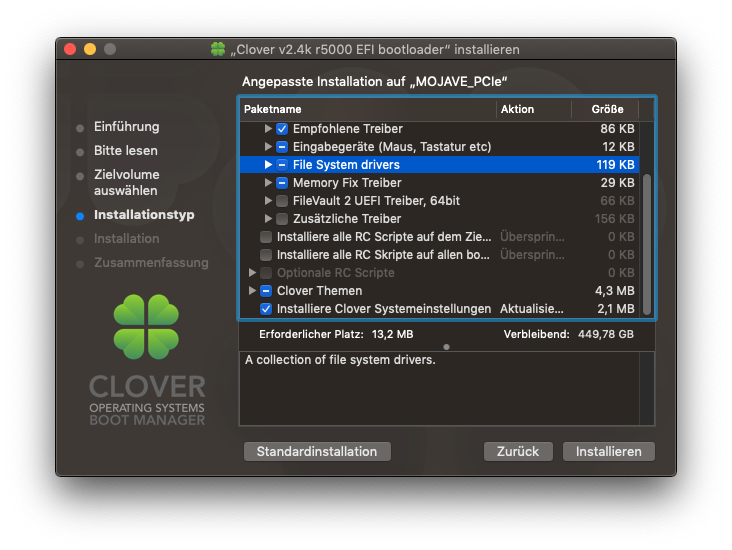Expand the Zusätzliche Treiber group
The width and height of the screenshot is (732, 550).
(268, 219)
